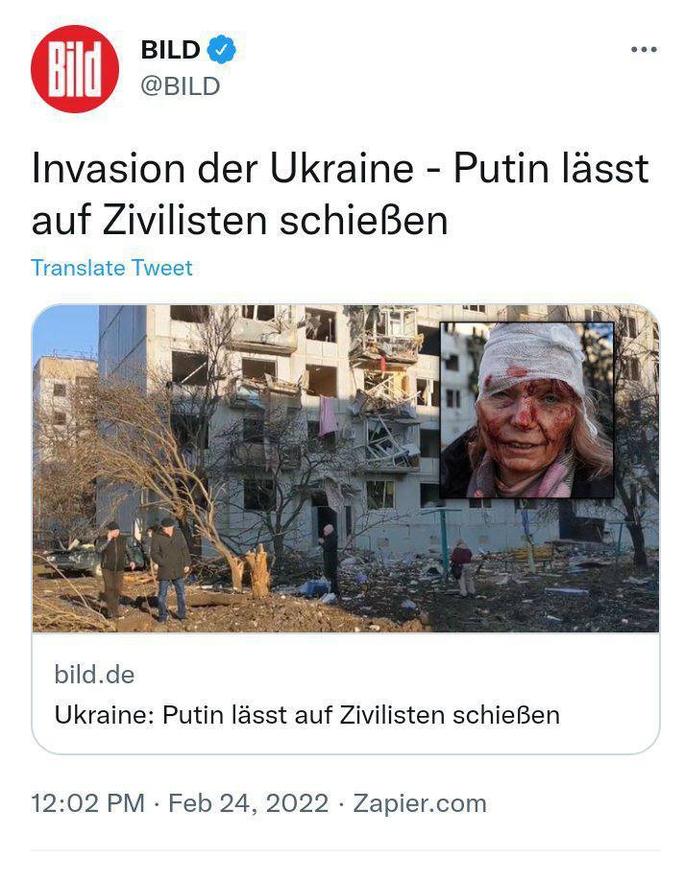Open the damaged apartment building photo
Image resolution: width=684 pixels, height=882 pixels.
345,468
